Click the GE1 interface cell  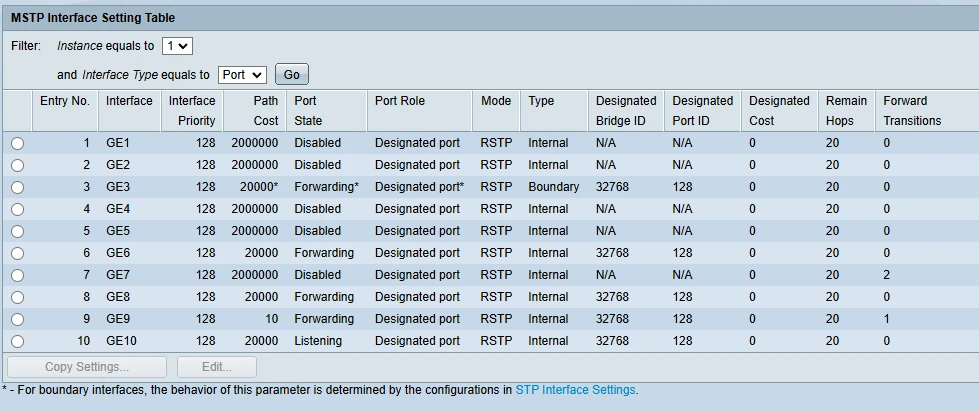pyautogui.click(x=118, y=143)
